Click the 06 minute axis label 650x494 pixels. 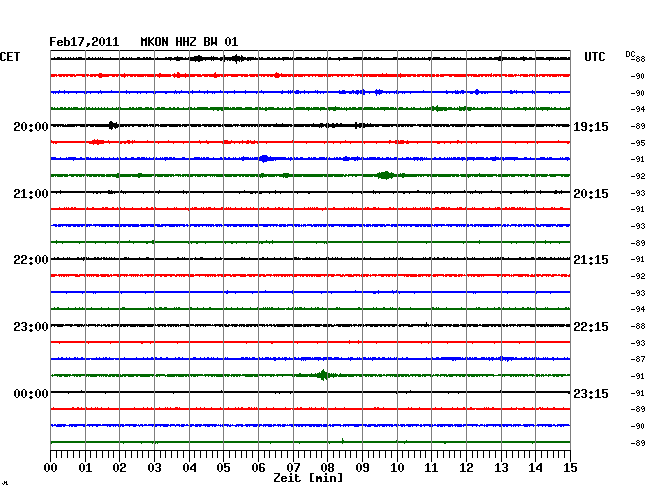point(258,467)
